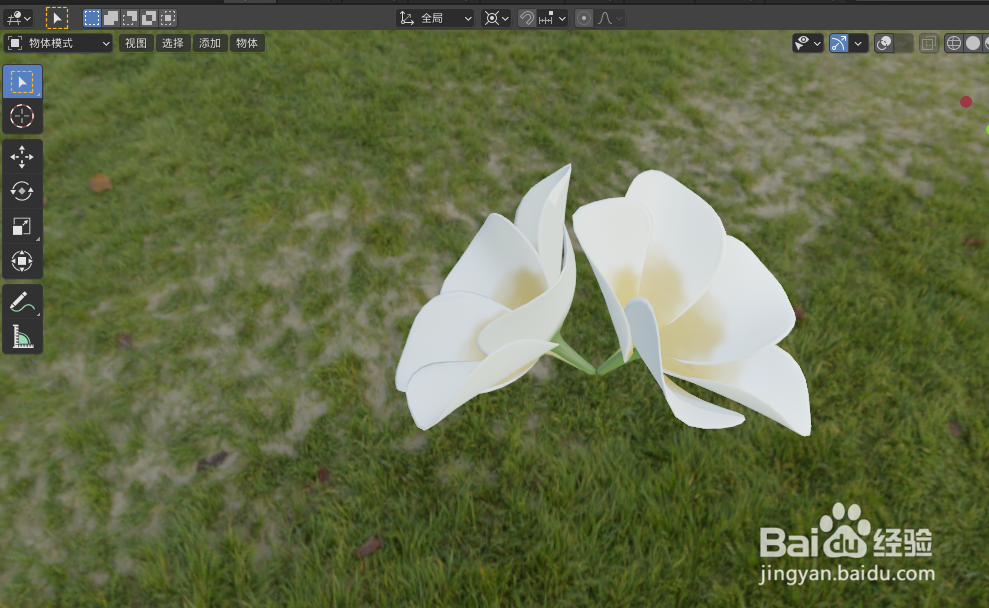Toggle proportional editing
Image resolution: width=989 pixels, height=608 pixels.
[x=583, y=17]
